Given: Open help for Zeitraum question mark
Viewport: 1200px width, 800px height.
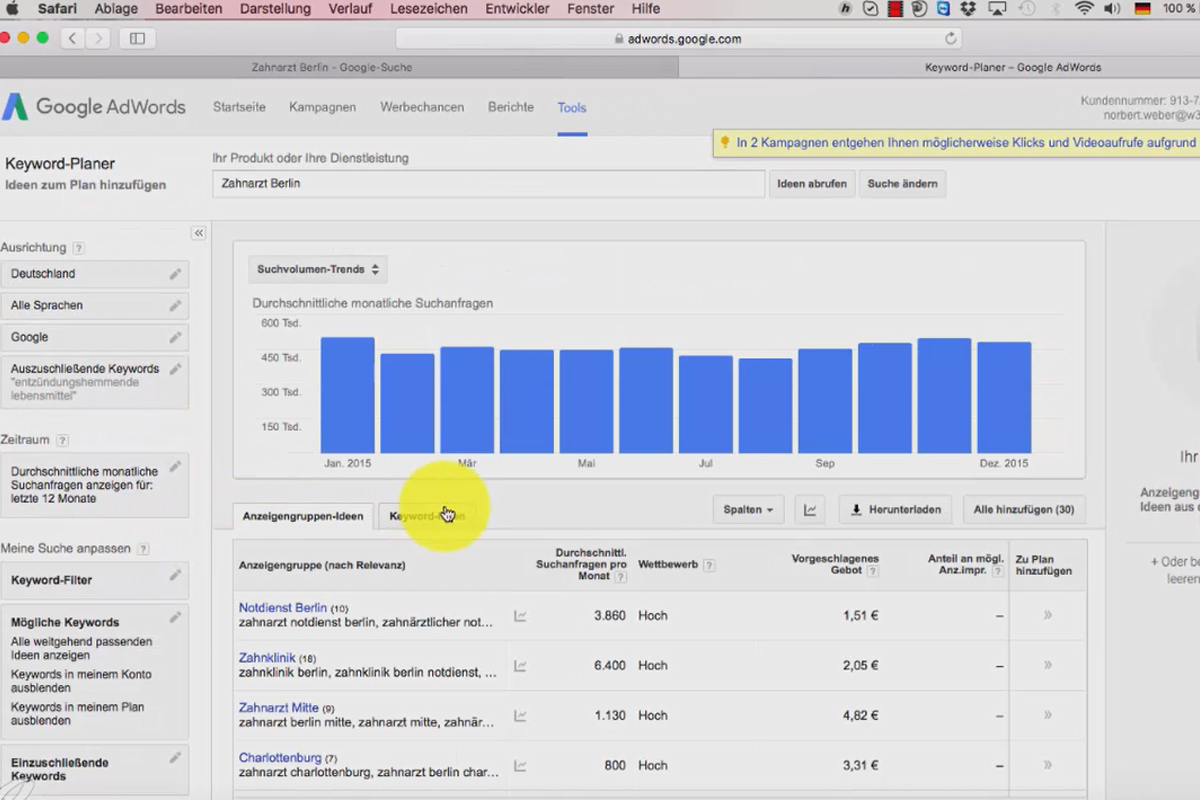Looking at the screenshot, I should coord(62,440).
